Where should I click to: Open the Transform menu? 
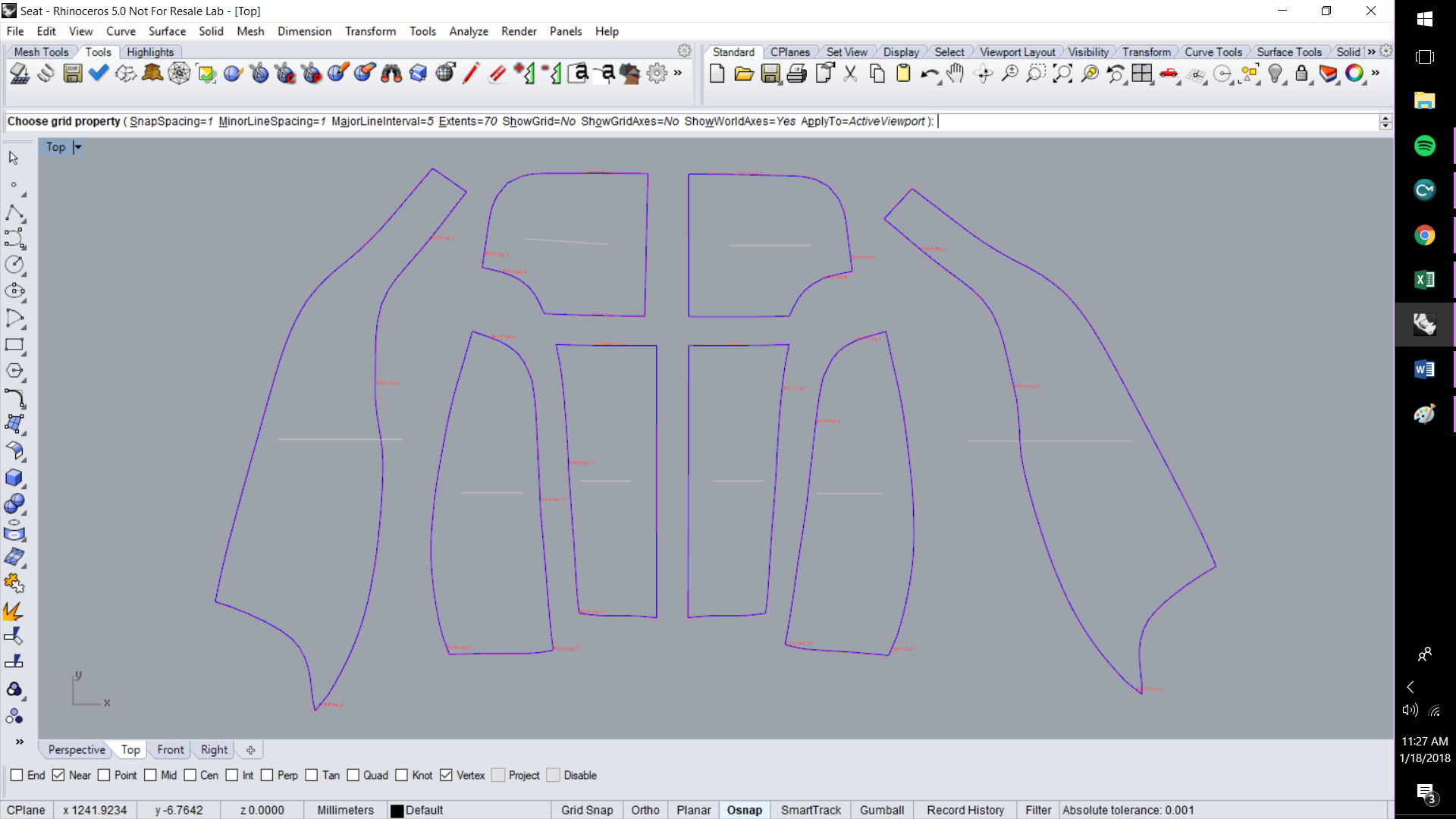(370, 31)
